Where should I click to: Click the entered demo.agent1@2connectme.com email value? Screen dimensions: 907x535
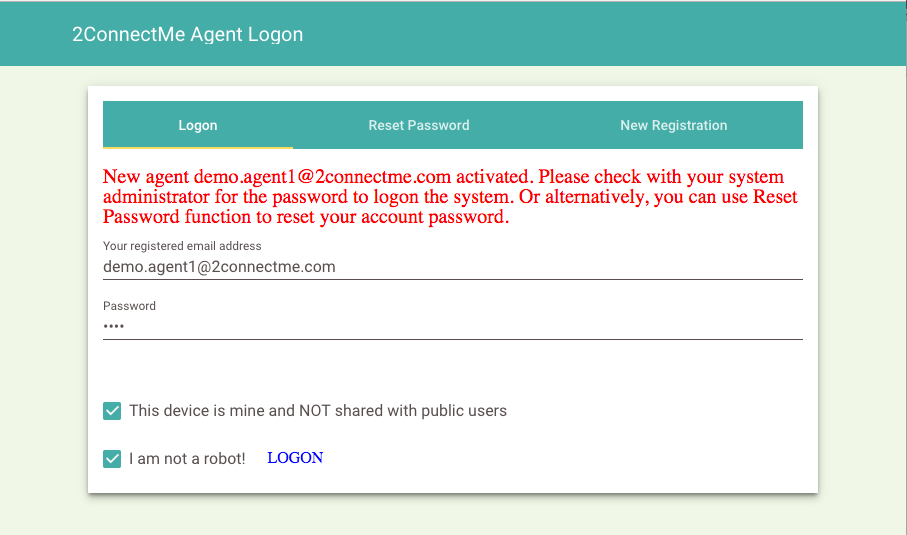[x=219, y=267]
